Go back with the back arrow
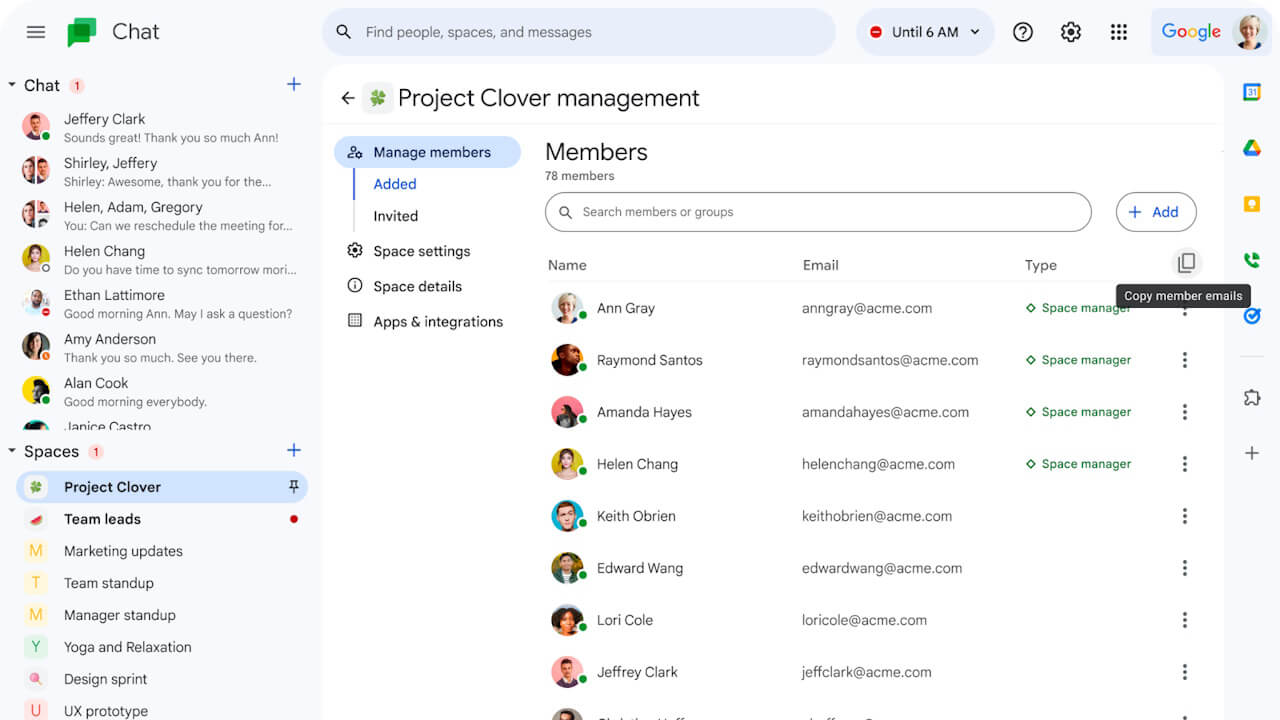 (347, 98)
